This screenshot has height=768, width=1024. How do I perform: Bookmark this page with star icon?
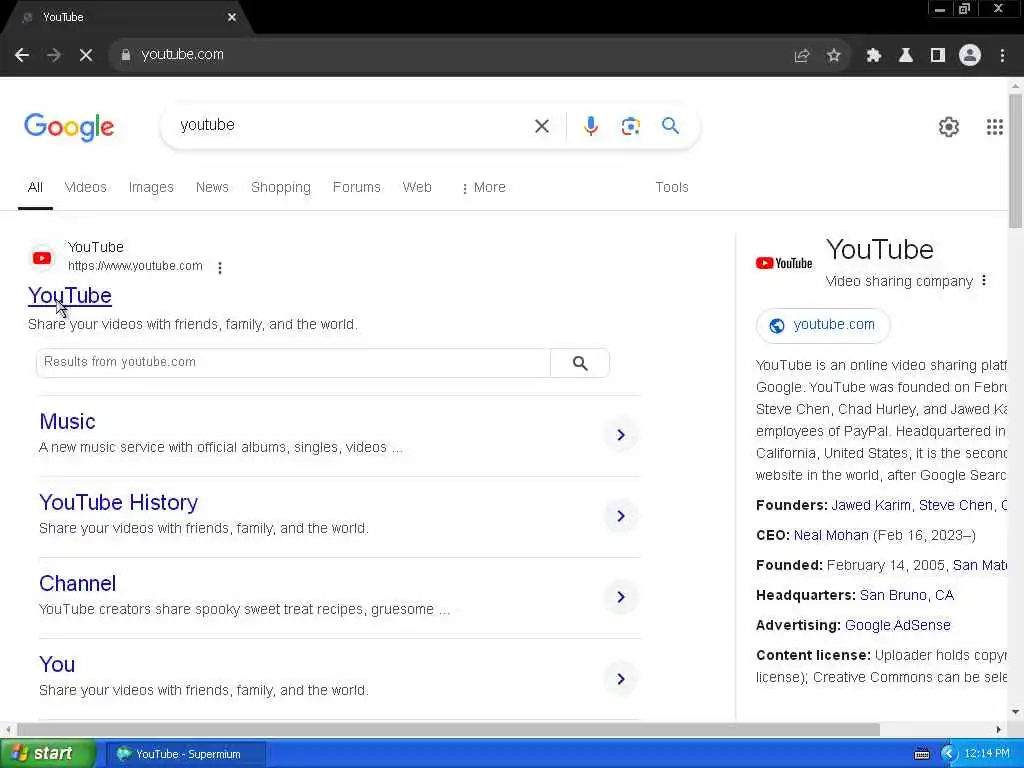pos(834,56)
